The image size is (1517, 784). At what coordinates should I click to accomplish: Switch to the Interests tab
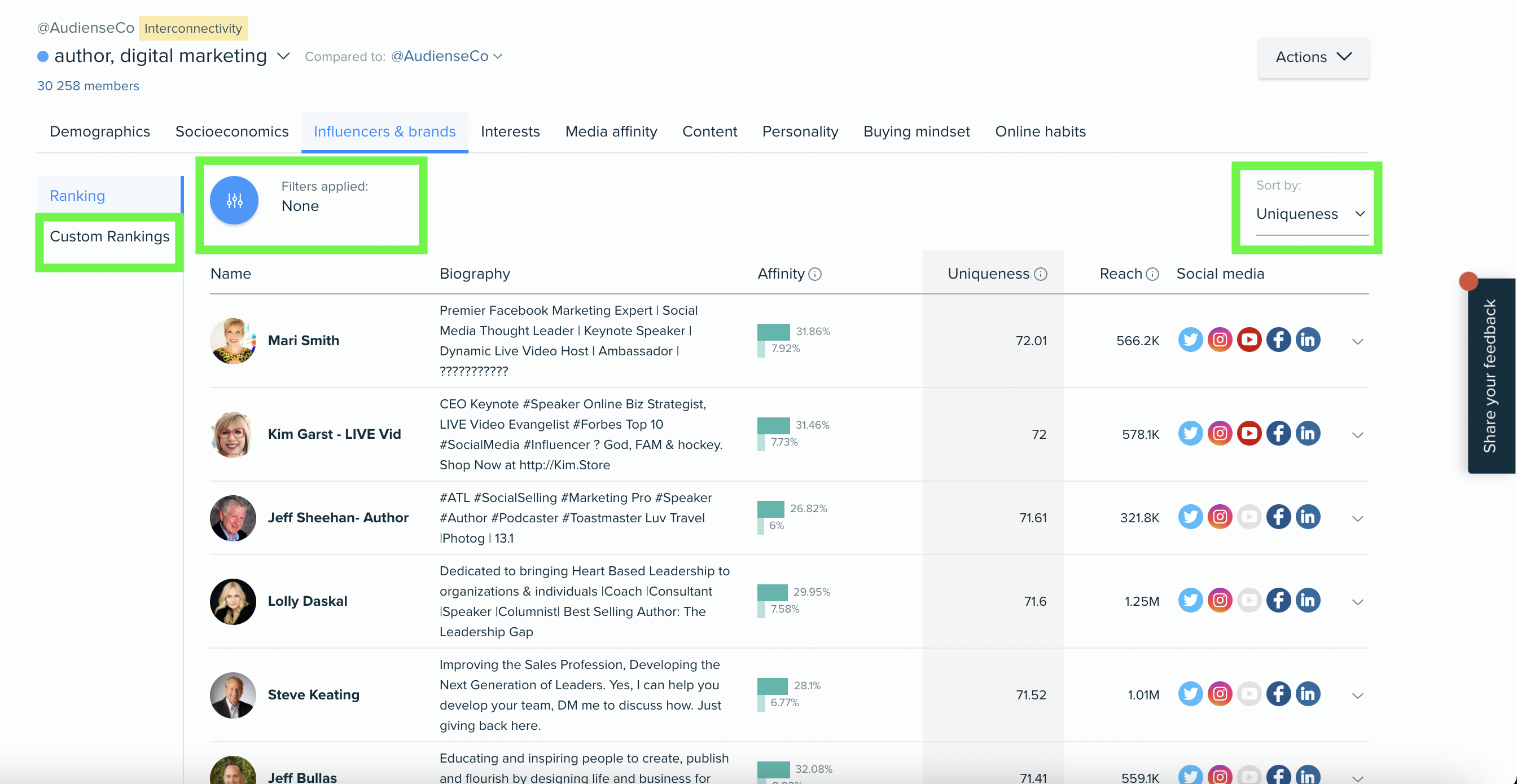pyautogui.click(x=510, y=131)
